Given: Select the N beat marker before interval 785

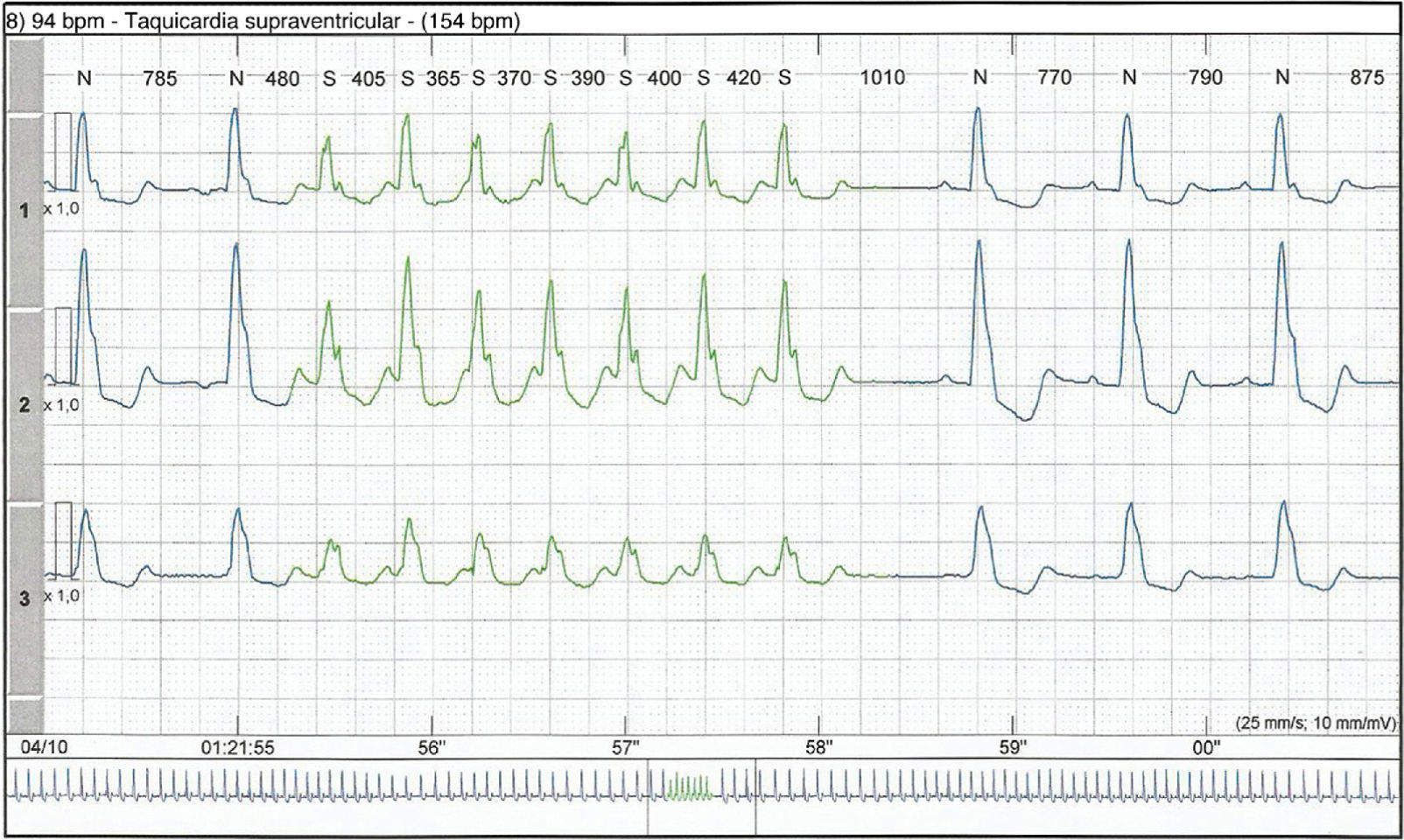Looking at the screenshot, I should click(84, 78).
